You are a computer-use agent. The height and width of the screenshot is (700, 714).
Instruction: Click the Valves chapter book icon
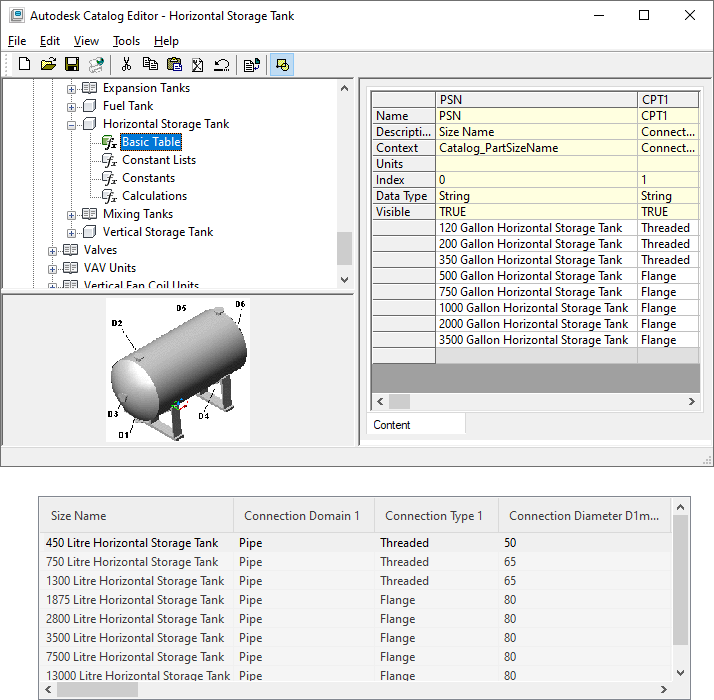(x=70, y=250)
